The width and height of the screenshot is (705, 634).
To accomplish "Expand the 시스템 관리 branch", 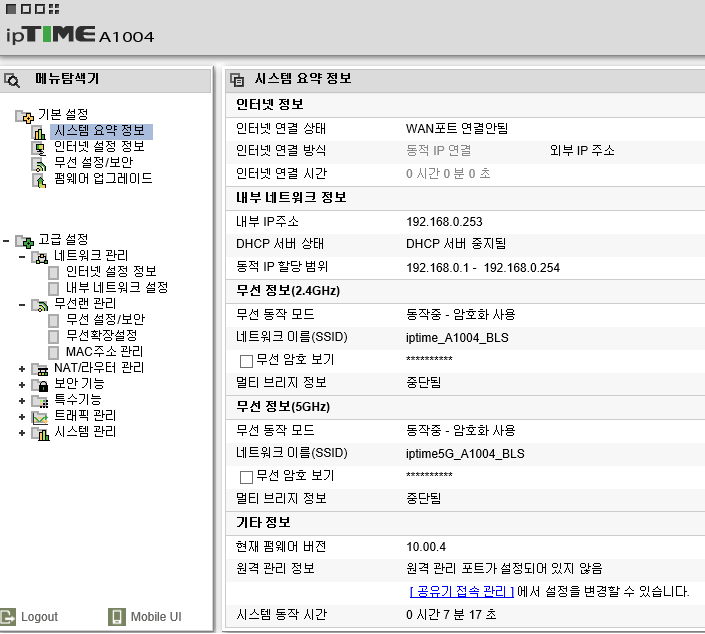I will pos(22,433).
